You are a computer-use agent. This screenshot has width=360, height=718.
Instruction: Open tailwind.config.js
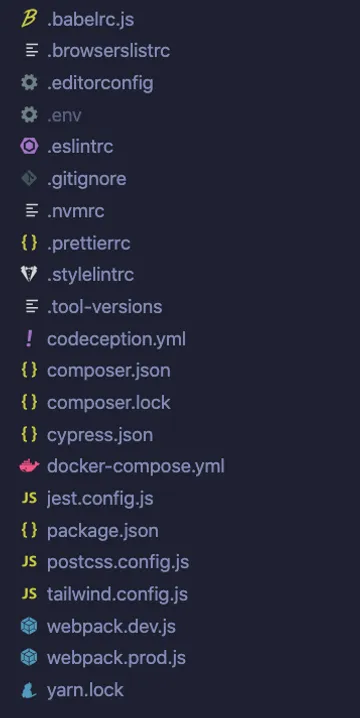click(x=117, y=594)
